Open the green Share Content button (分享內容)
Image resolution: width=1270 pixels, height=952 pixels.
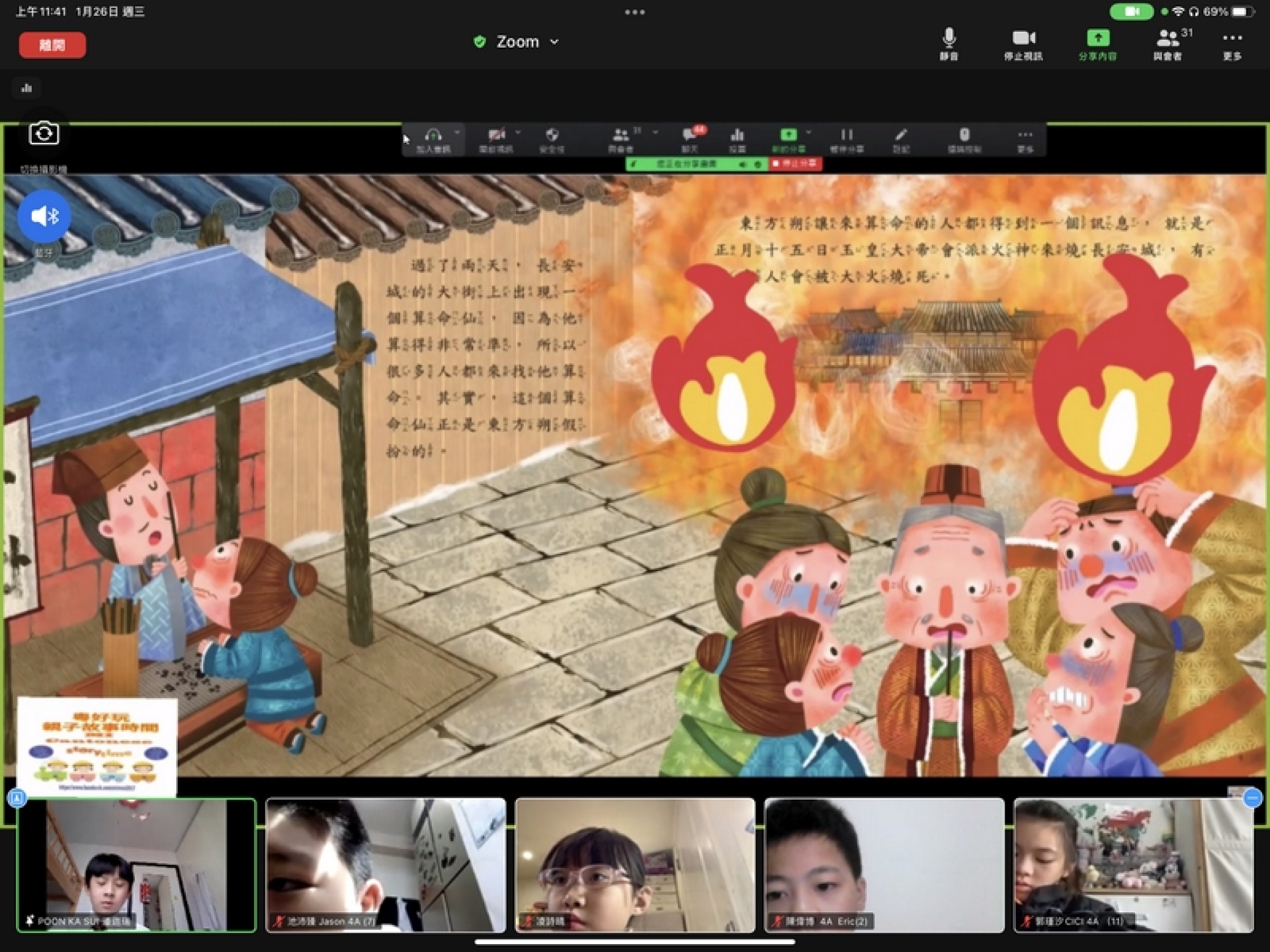[1097, 44]
